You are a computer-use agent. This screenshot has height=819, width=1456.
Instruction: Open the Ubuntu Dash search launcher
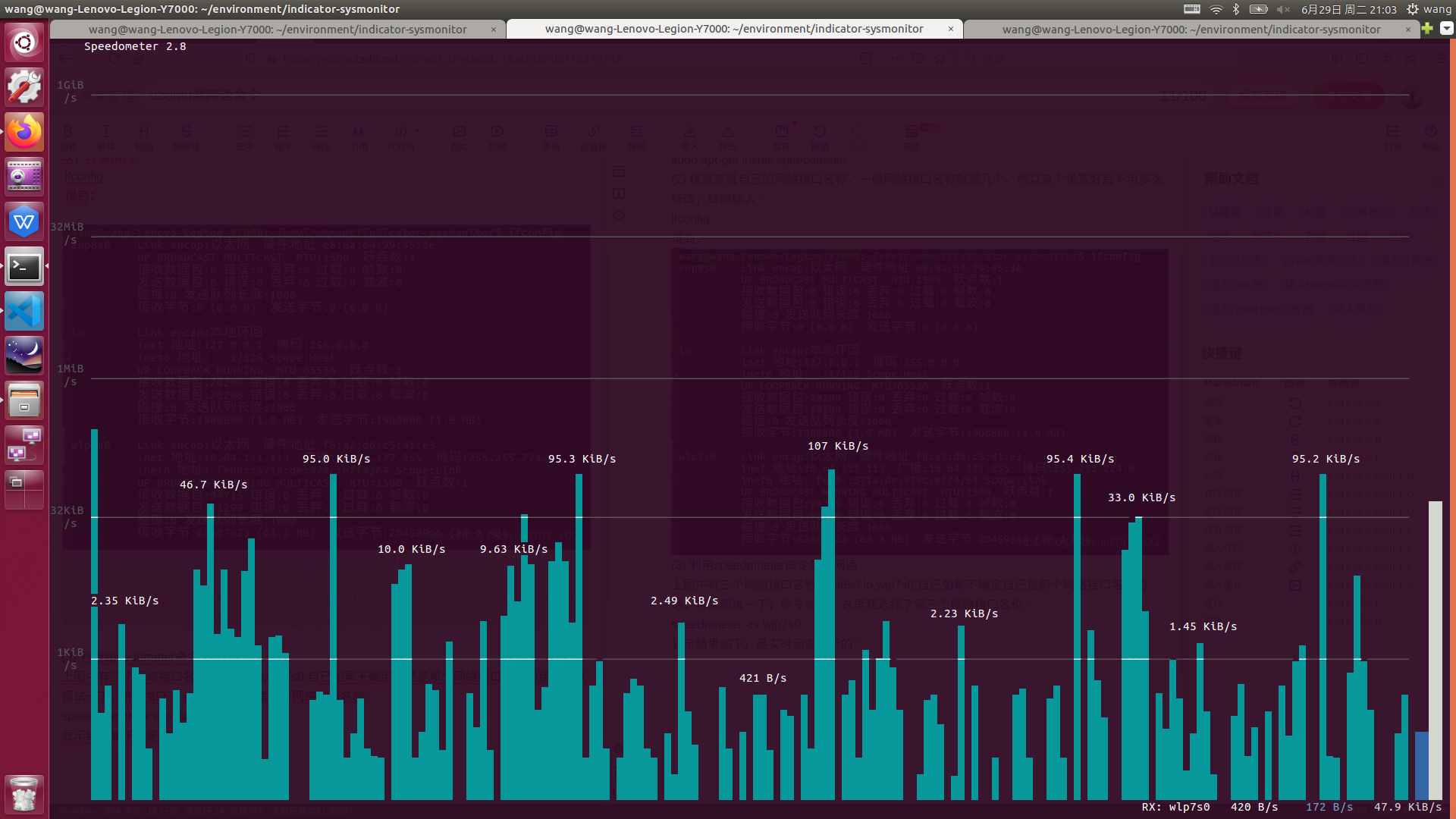tap(24, 42)
